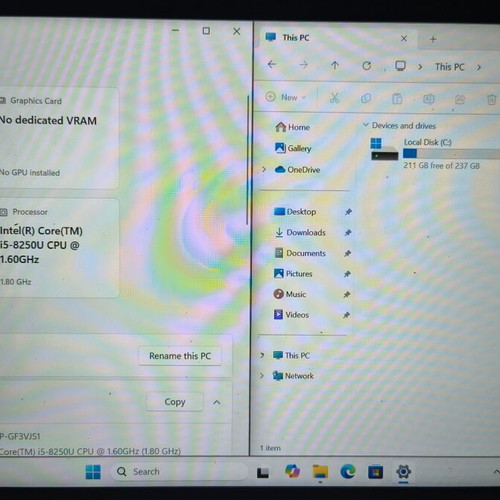The image size is (500, 500).
Task: Click the Graphics Card info card
Action: click(59, 138)
